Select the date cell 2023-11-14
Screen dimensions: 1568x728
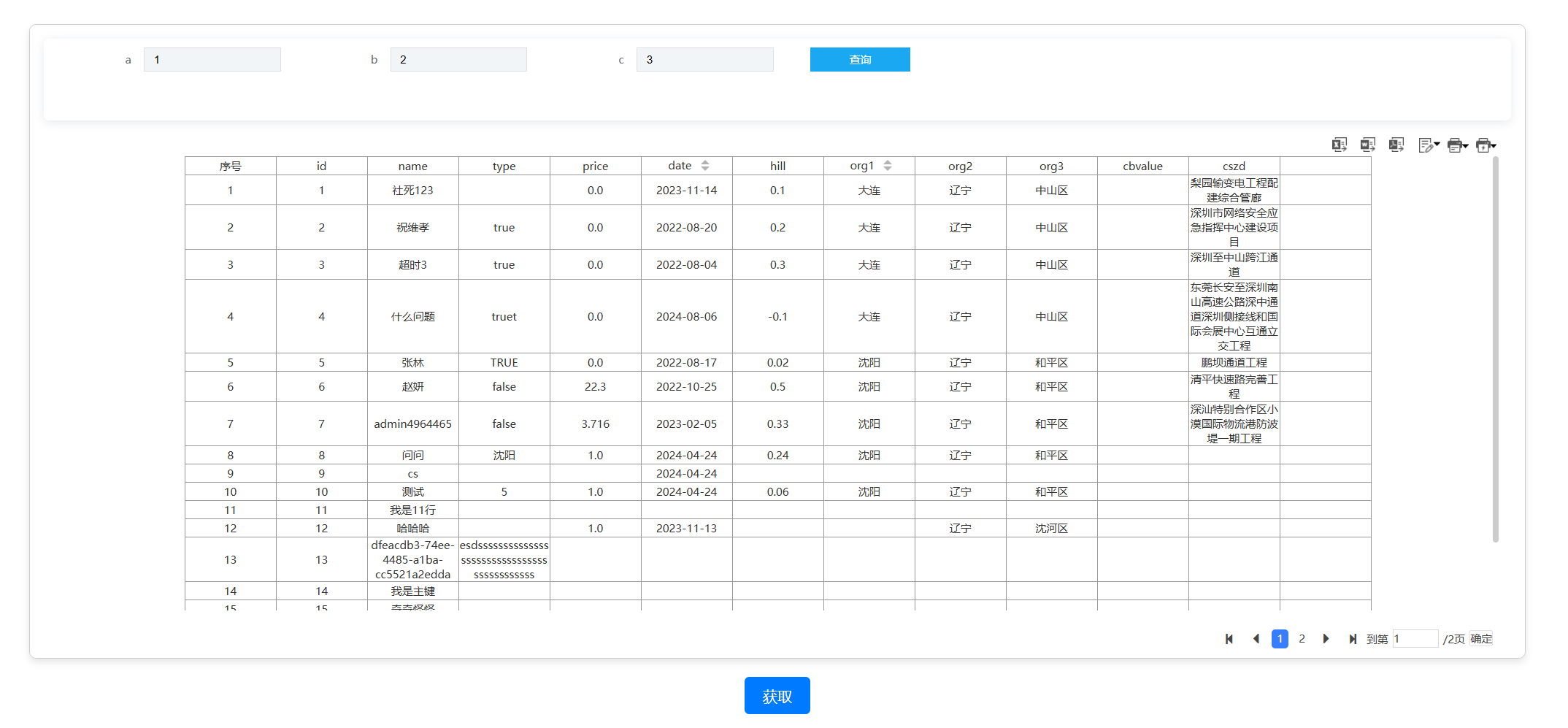click(x=687, y=191)
